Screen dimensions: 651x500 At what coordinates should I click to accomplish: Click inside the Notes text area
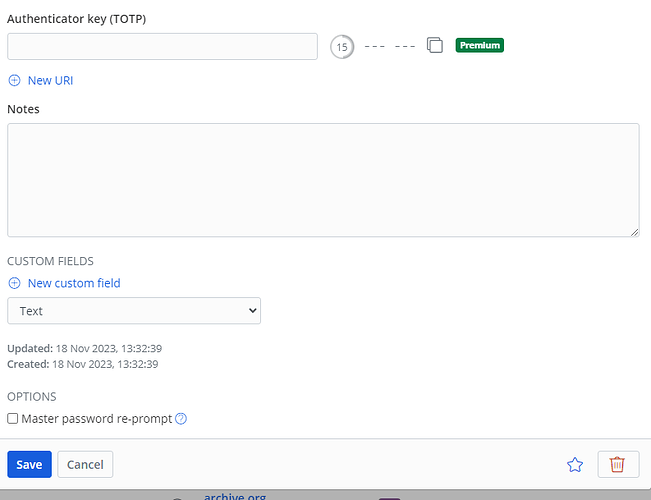coord(323,180)
